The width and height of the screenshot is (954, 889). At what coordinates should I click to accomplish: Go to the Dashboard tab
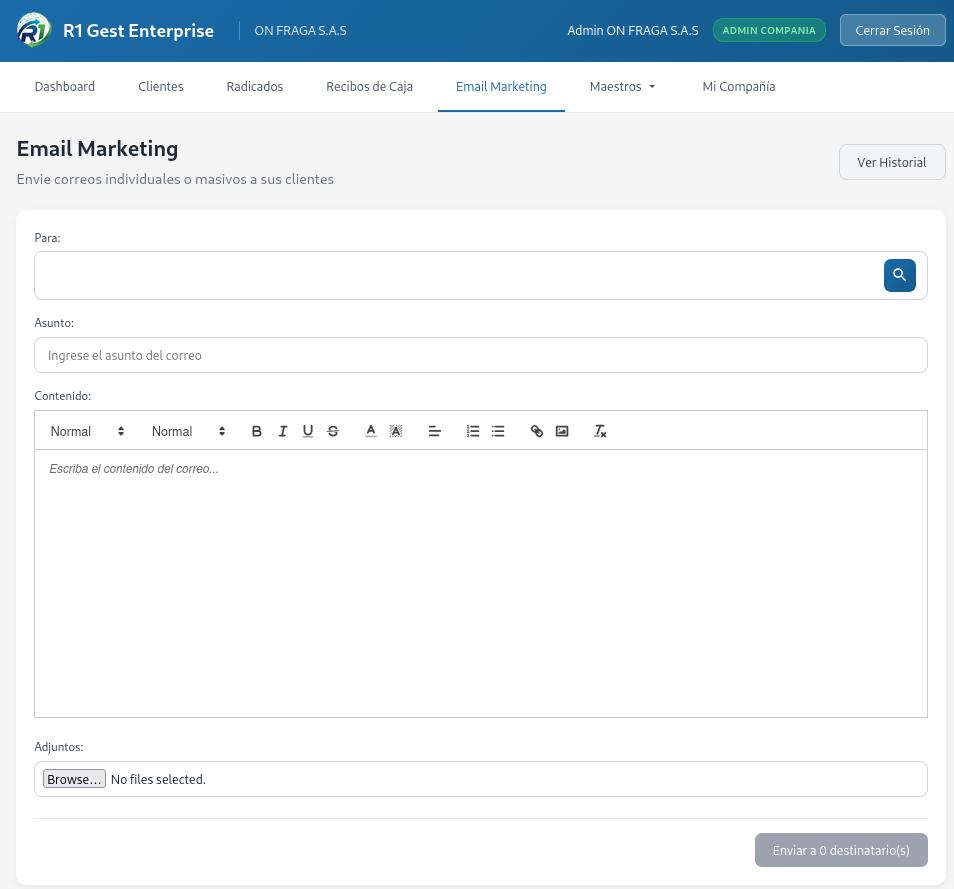coord(64,86)
